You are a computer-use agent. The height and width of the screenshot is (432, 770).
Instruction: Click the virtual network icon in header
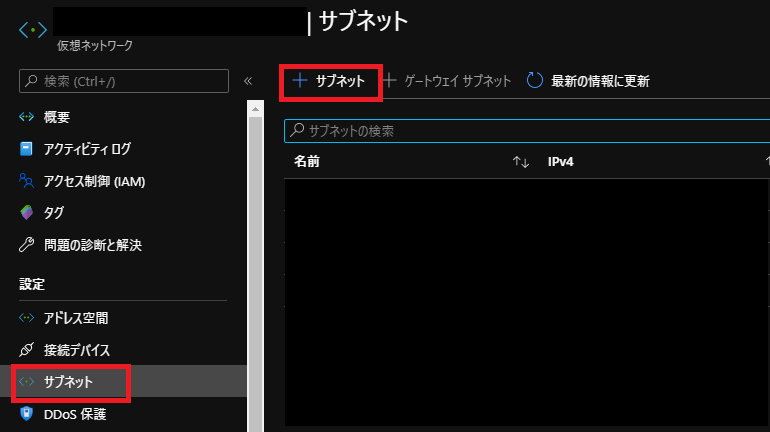(x=33, y=30)
